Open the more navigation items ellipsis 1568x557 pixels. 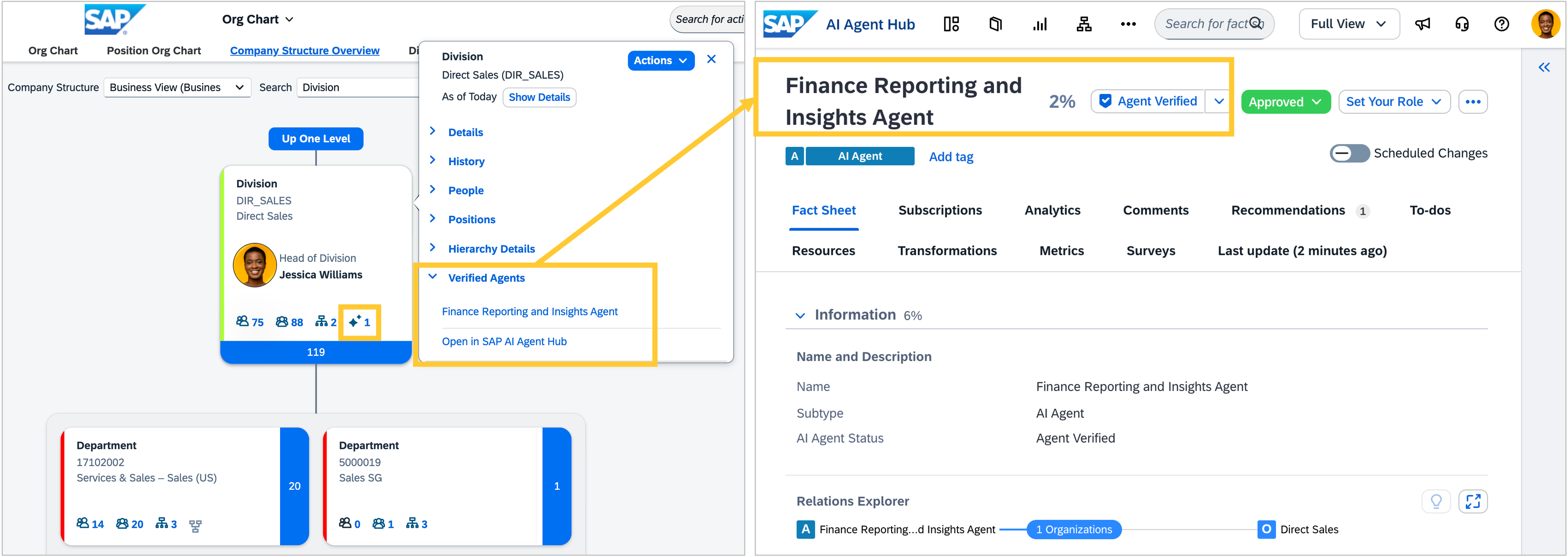pos(1128,24)
